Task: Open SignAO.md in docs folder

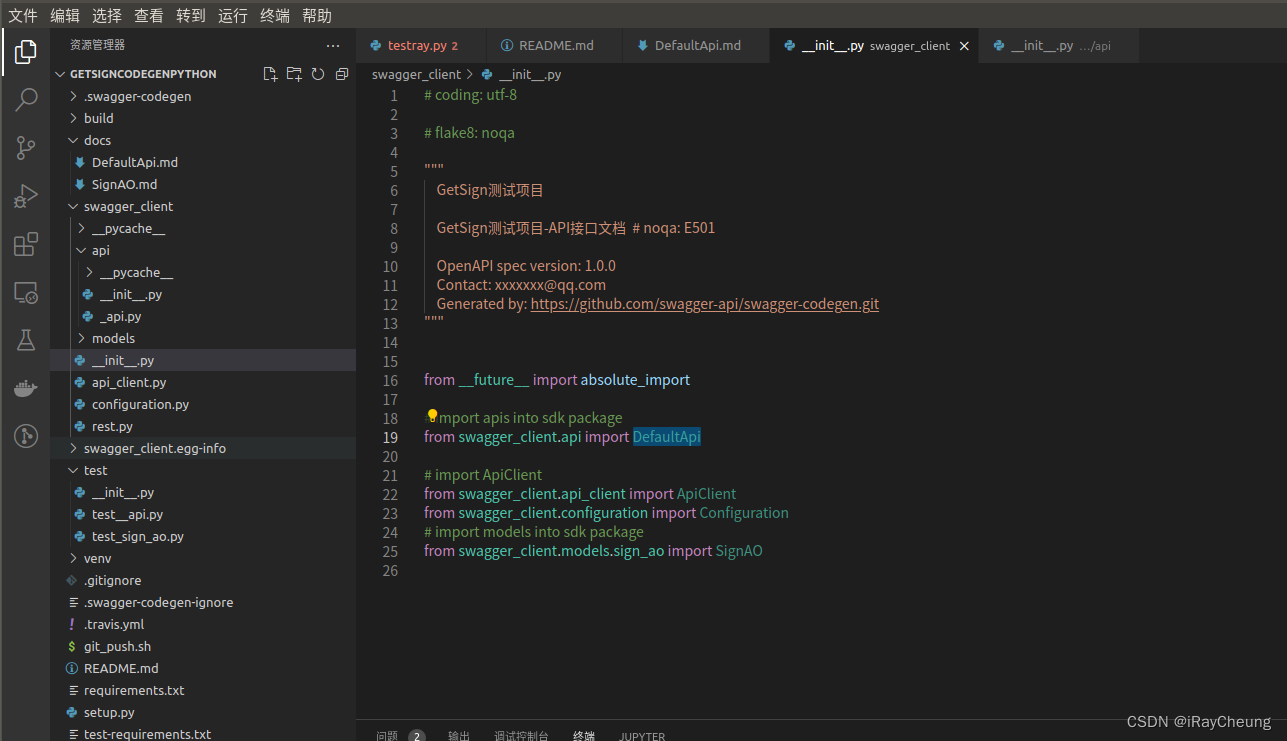Action: coord(203,184)
